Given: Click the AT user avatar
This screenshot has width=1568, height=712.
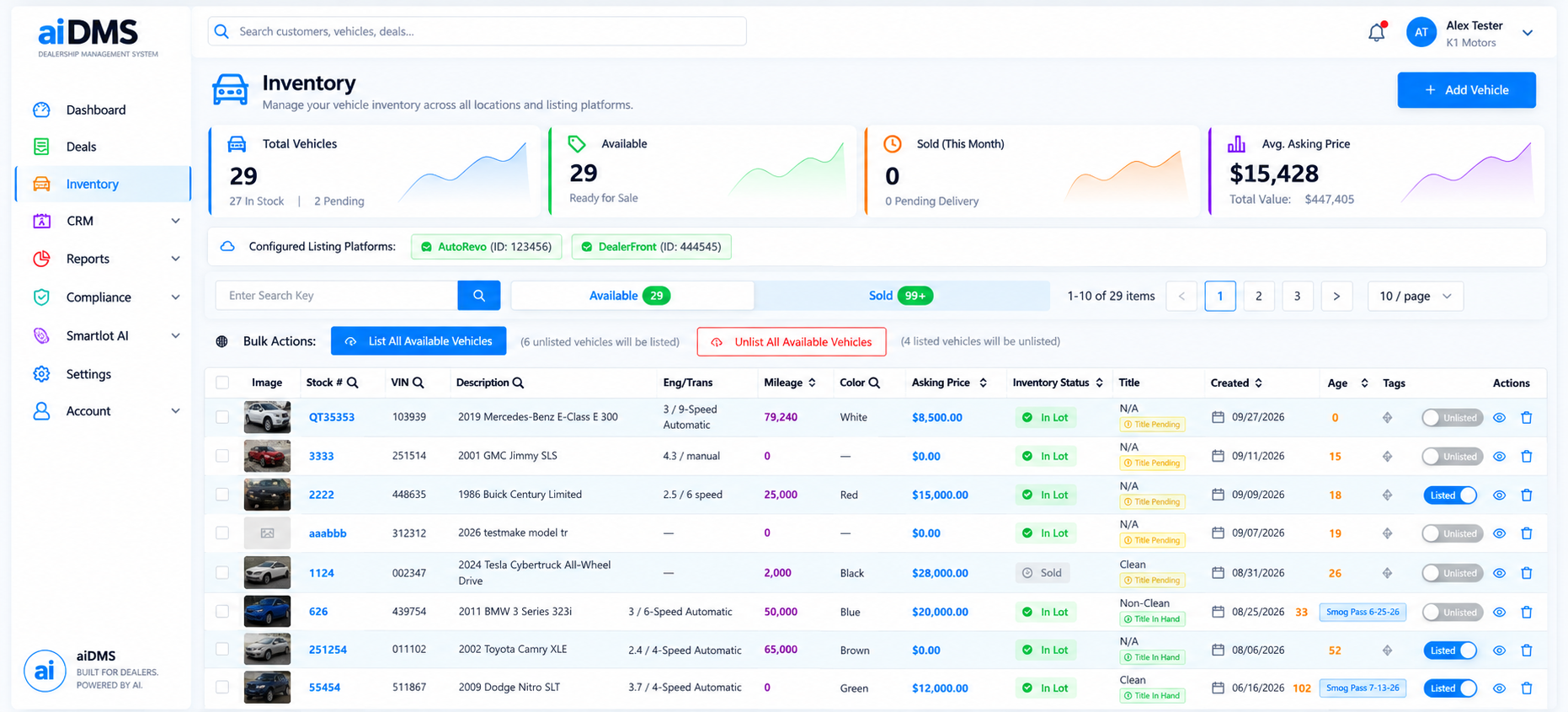Looking at the screenshot, I should coord(1421,33).
